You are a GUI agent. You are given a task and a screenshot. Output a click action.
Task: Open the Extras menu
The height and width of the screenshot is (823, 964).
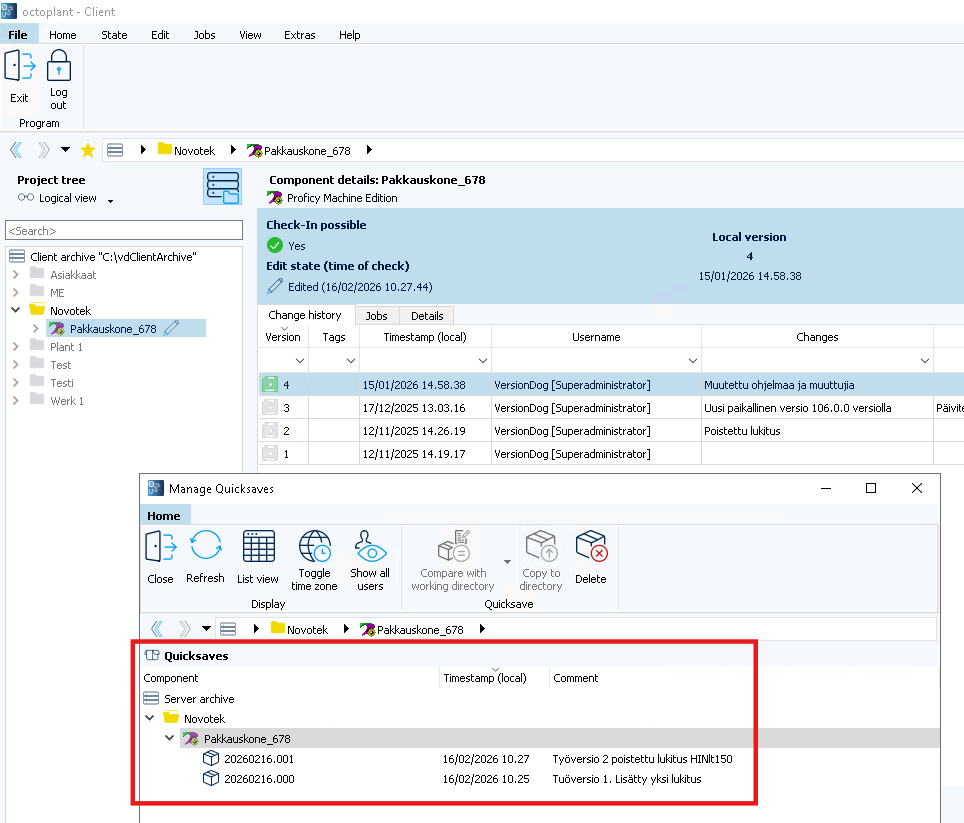tap(299, 35)
